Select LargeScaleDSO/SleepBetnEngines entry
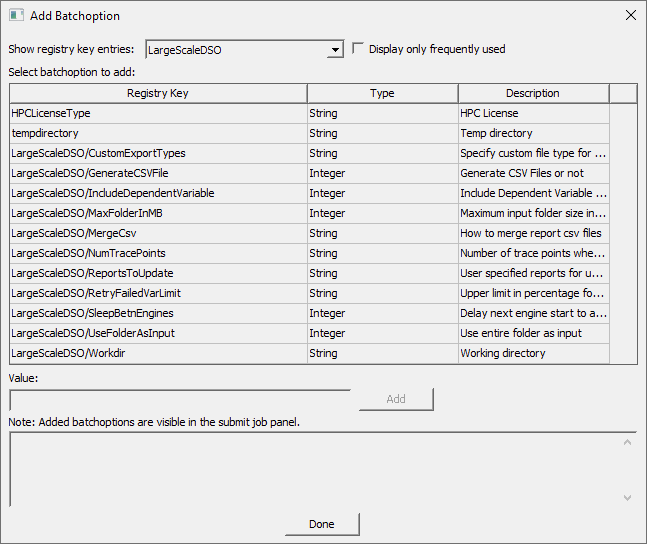The width and height of the screenshot is (647, 544). (158, 313)
